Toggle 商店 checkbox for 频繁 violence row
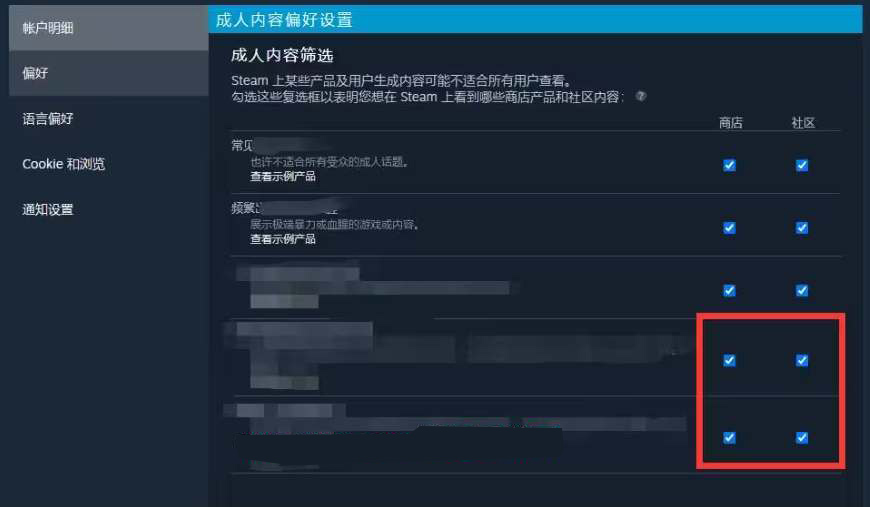 tap(730, 228)
